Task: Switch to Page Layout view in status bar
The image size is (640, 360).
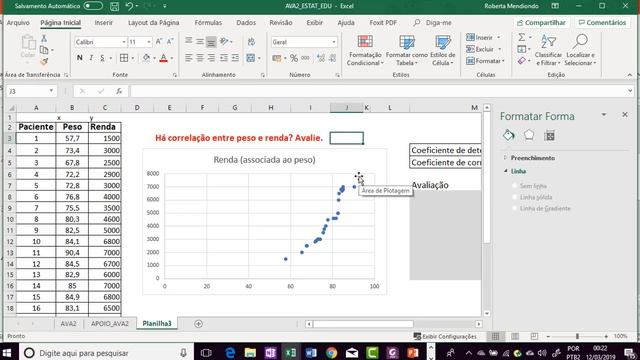Action: (x=515, y=336)
